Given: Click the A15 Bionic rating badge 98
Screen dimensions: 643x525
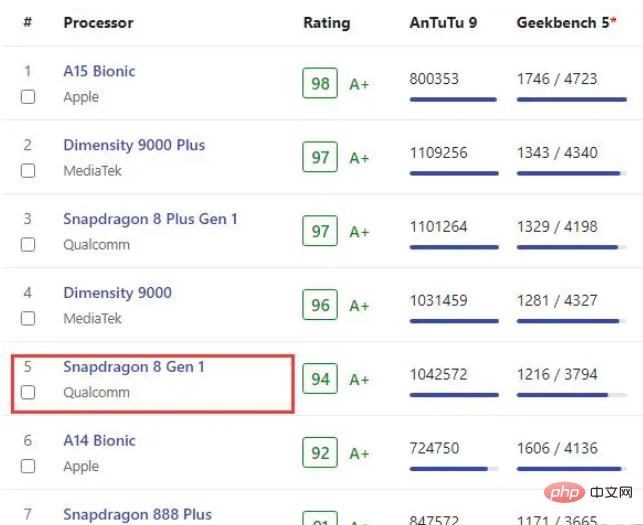Looking at the screenshot, I should [320, 84].
